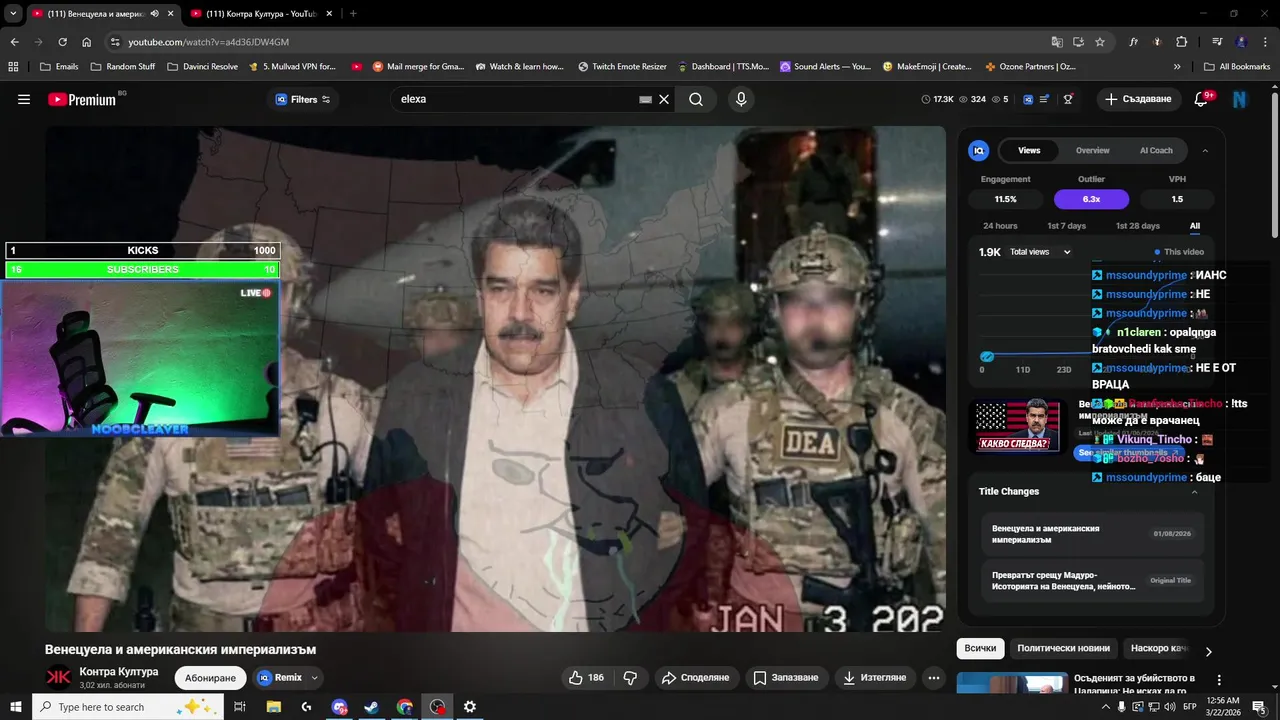
Task: Select the Engagement 11.5% pill
Action: [1005, 199]
